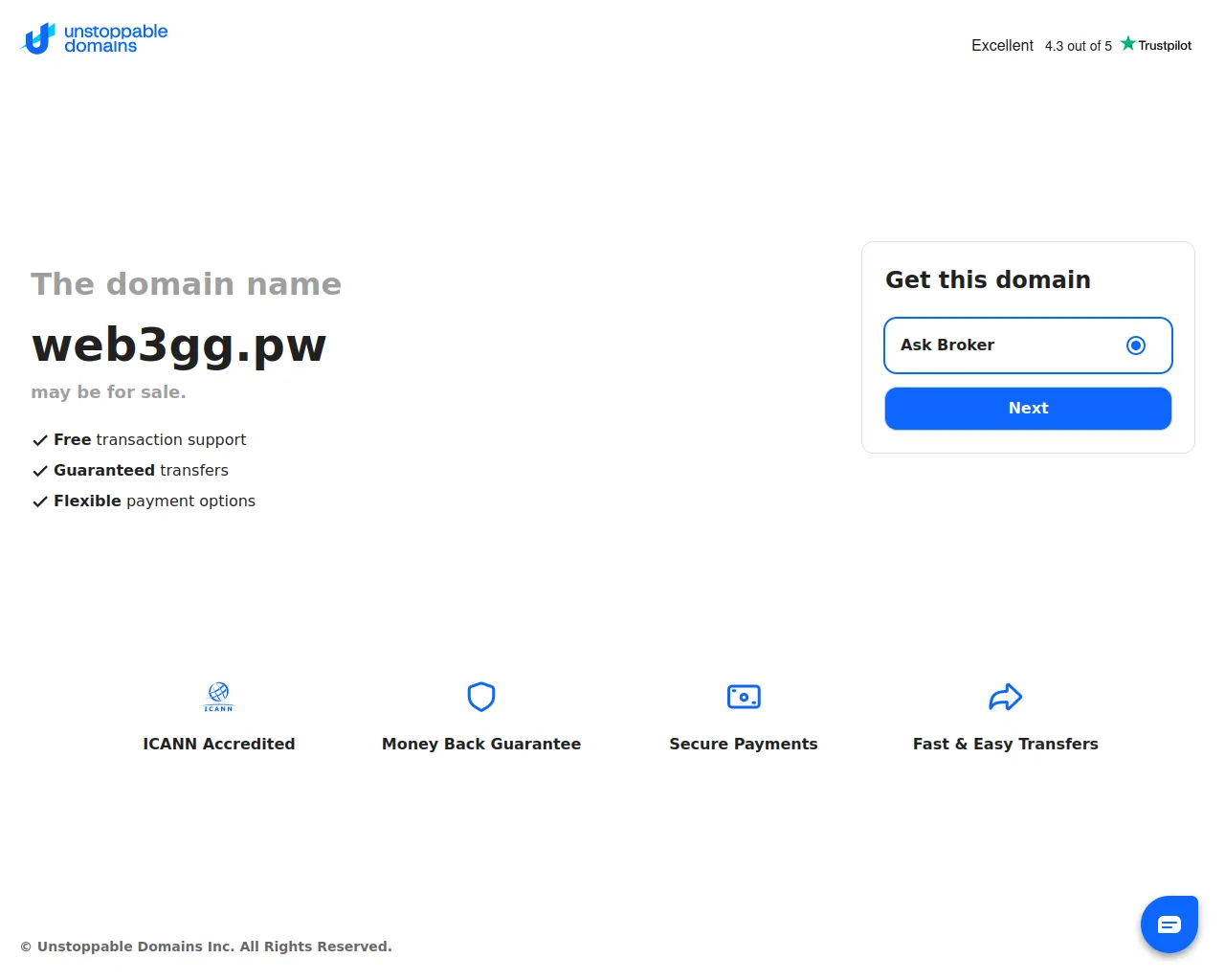Click the Flexible payment options checkmark
This screenshot has width=1225, height=980.
click(x=40, y=501)
